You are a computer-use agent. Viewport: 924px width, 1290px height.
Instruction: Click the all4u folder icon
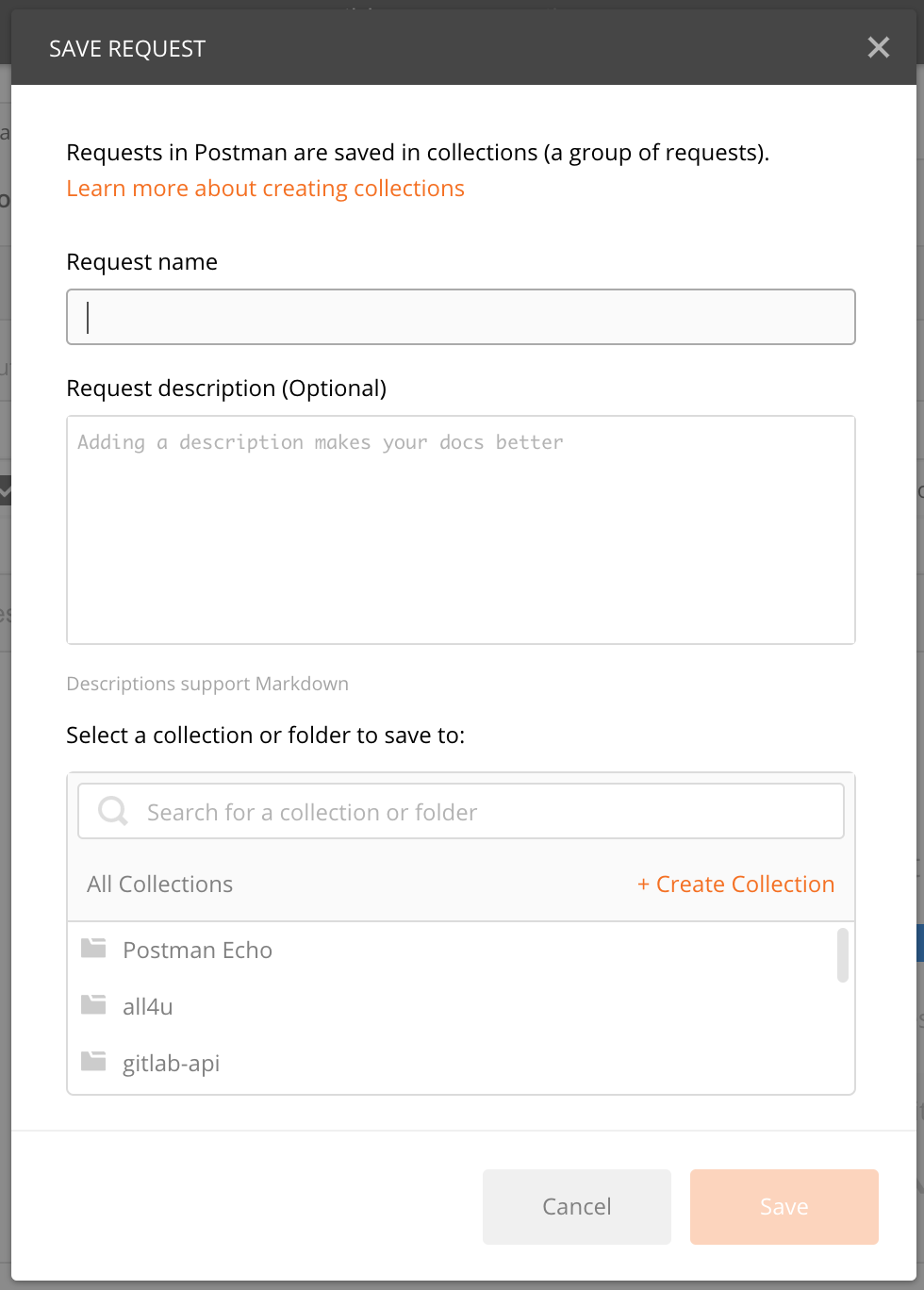click(x=93, y=1004)
